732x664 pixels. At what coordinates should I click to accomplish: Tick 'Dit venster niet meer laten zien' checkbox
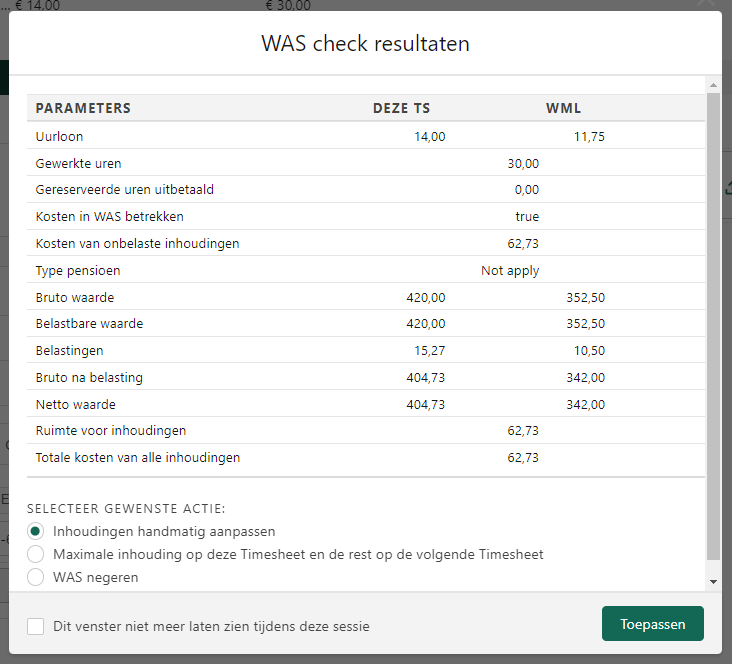(36, 626)
